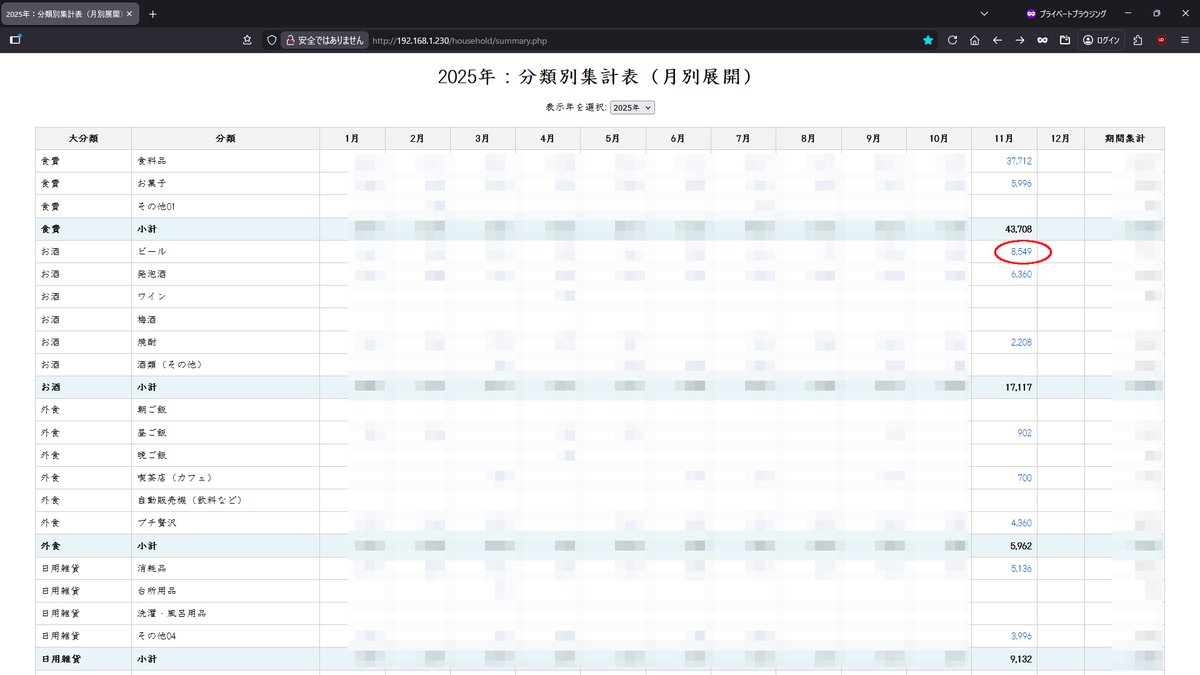
Task: Open the 902 昼ご飯 November link
Action: 1024,433
